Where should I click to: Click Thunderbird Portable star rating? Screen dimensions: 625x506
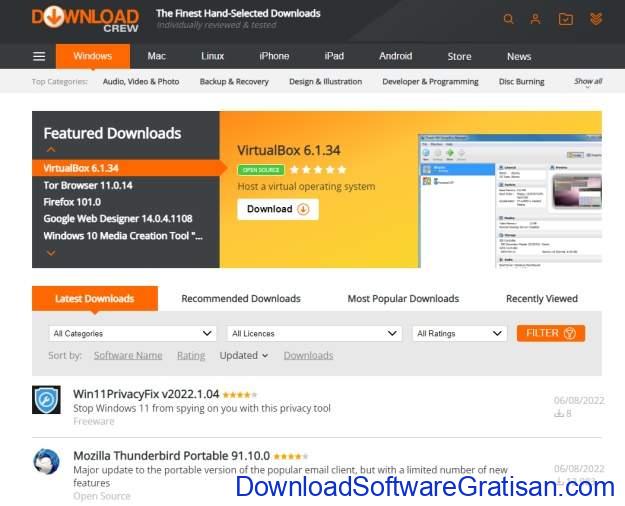point(291,456)
